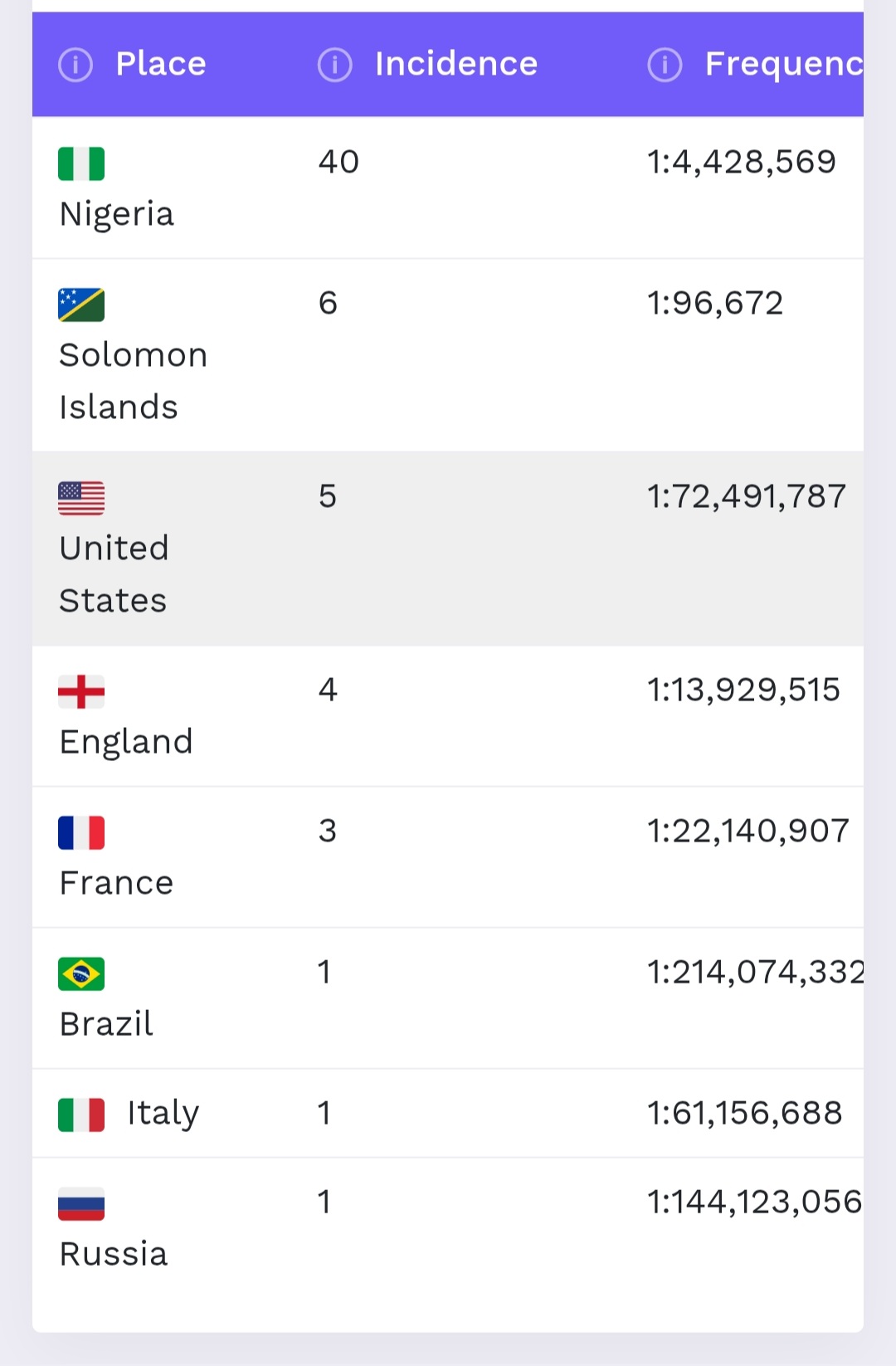Viewport: 896px width, 1366px height.
Task: Sort by the Incidence column header
Action: tap(456, 64)
